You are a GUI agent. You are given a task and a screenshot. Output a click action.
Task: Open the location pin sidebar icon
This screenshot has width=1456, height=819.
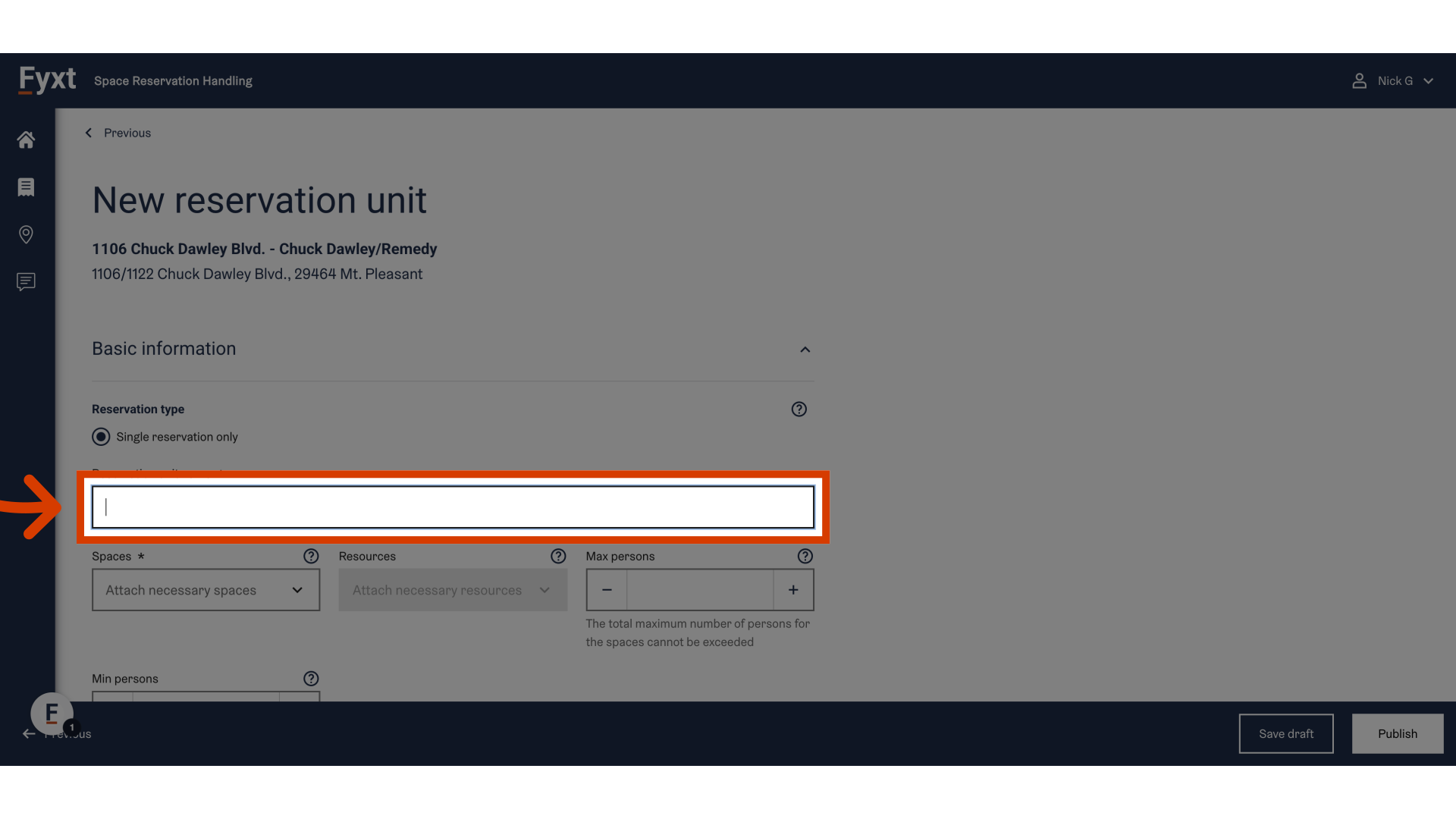(26, 234)
